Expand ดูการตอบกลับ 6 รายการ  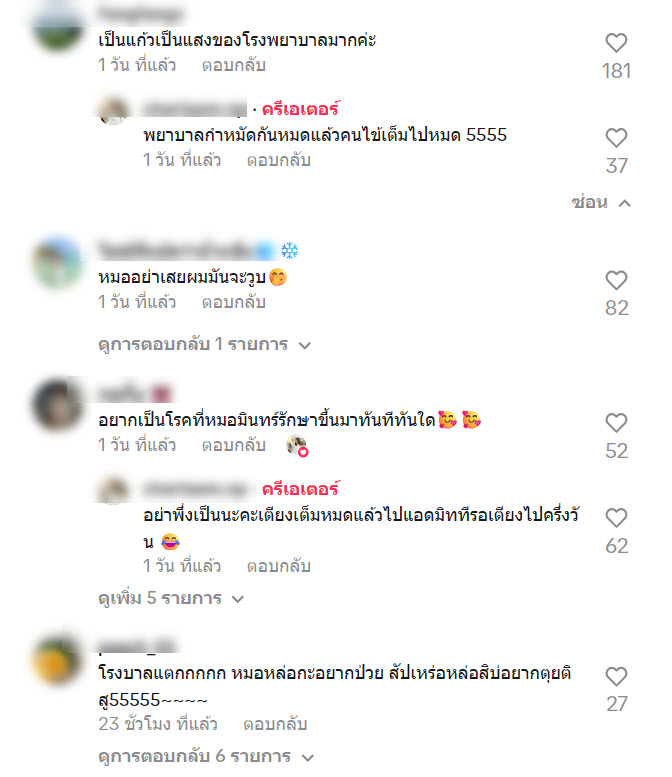[x=206, y=756]
